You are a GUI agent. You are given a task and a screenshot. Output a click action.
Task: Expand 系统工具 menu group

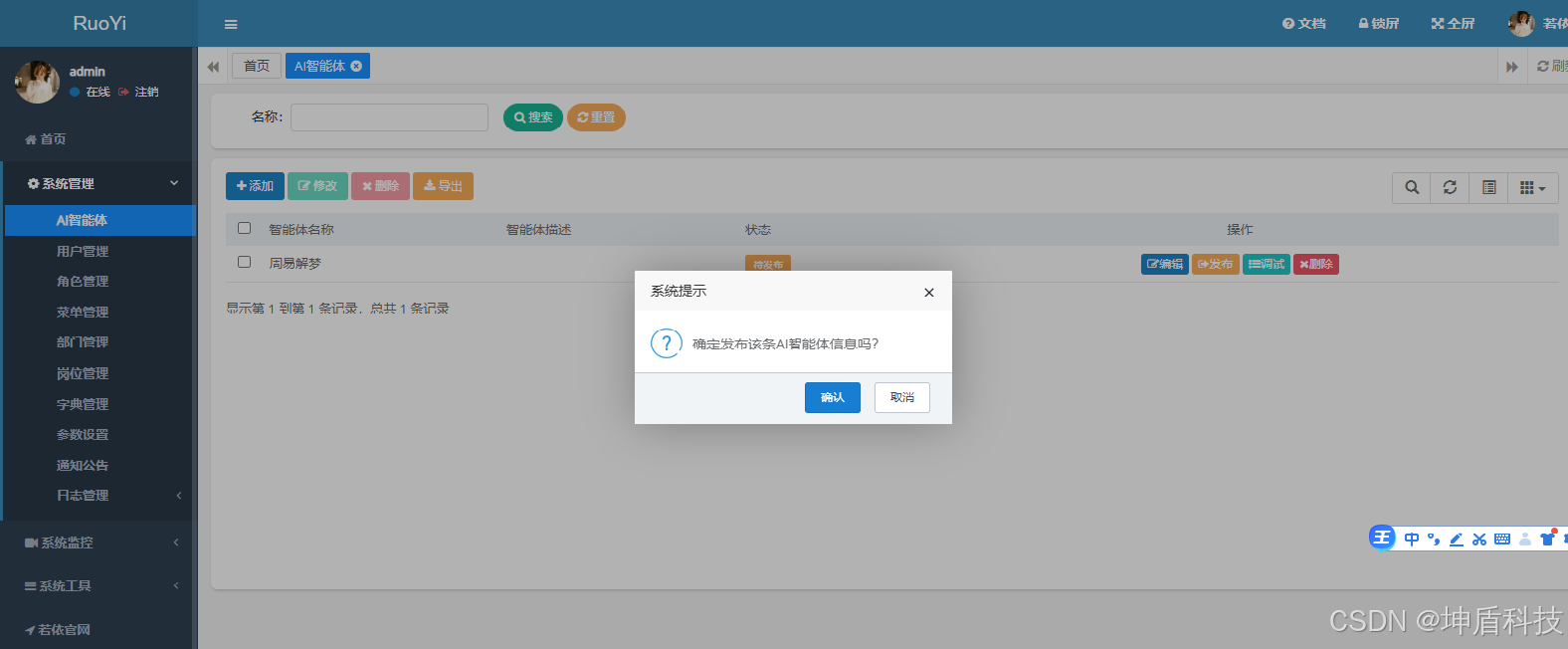pos(98,586)
